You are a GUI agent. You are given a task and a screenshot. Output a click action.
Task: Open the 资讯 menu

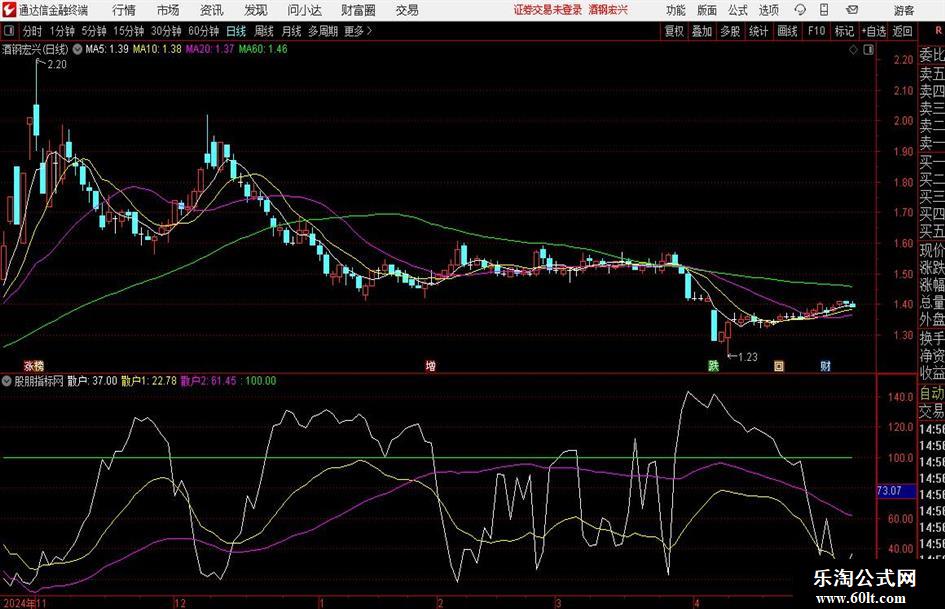click(x=212, y=10)
